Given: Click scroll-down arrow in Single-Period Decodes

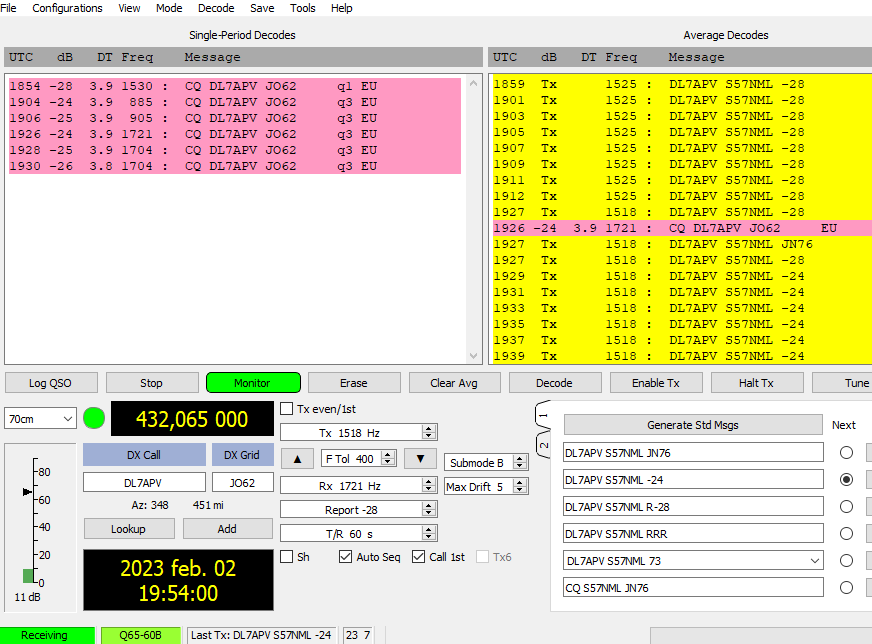Looking at the screenshot, I should tap(473, 355).
